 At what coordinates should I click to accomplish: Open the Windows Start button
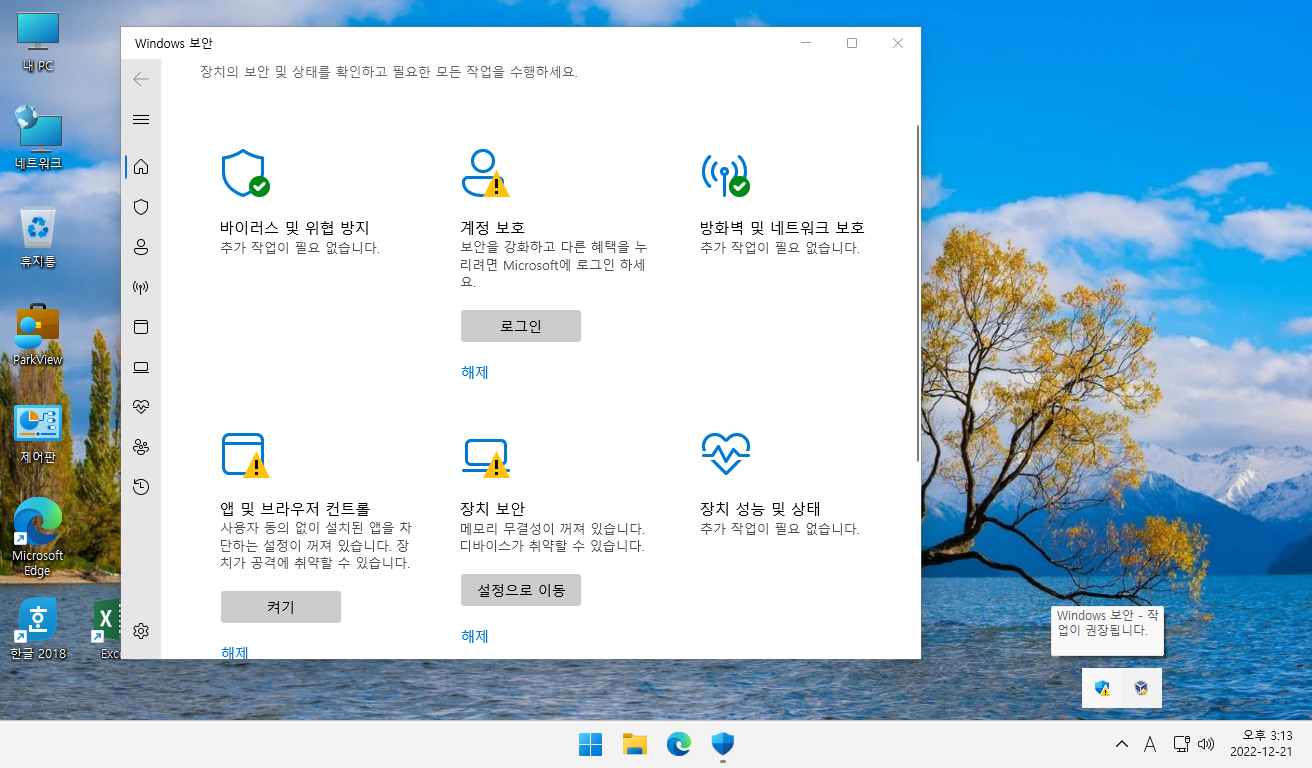(x=590, y=744)
